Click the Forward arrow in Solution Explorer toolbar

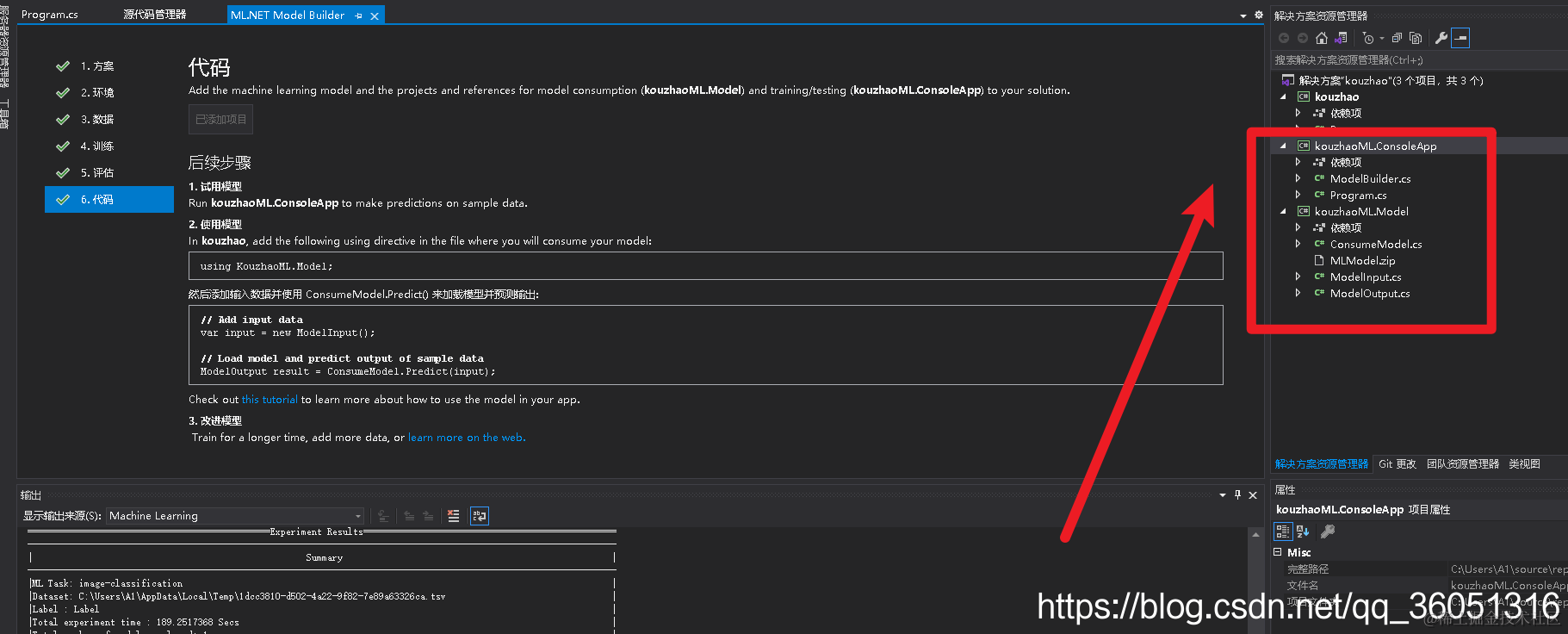(x=1303, y=38)
